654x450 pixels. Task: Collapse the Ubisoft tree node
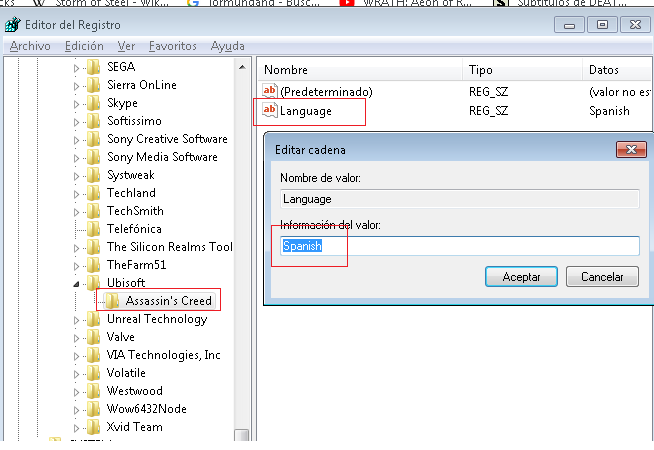pos(76,284)
